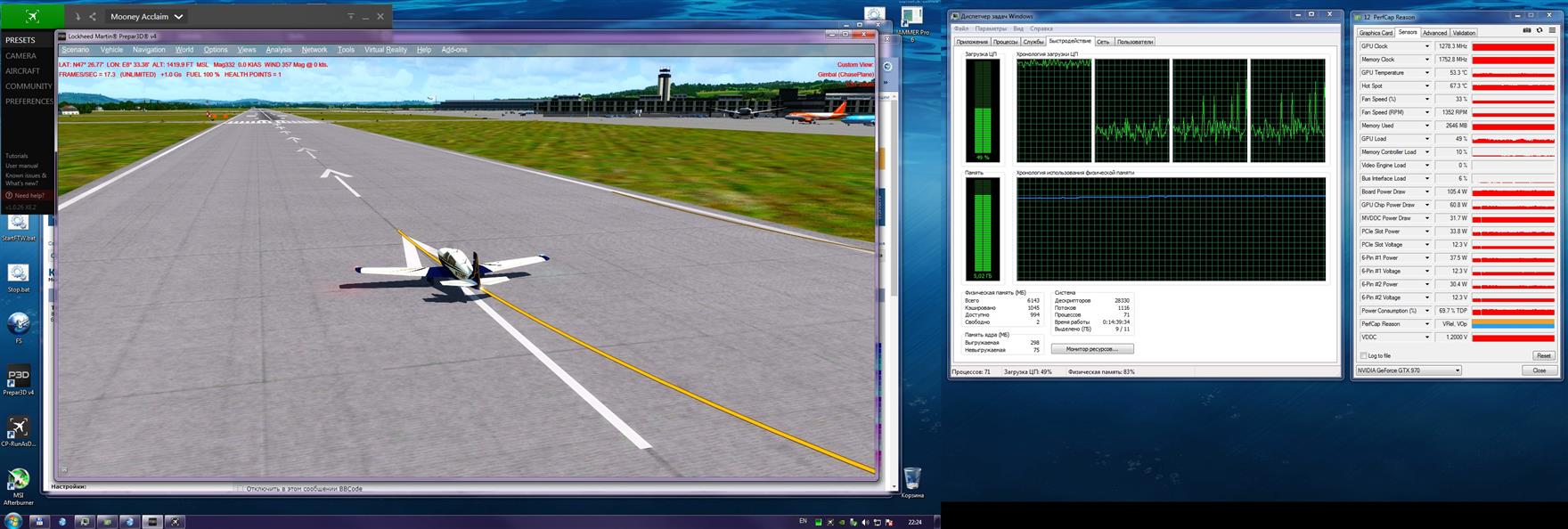Click the ChasePlane down-arrow import icon
The height and width of the screenshot is (529, 1568).
click(x=78, y=16)
